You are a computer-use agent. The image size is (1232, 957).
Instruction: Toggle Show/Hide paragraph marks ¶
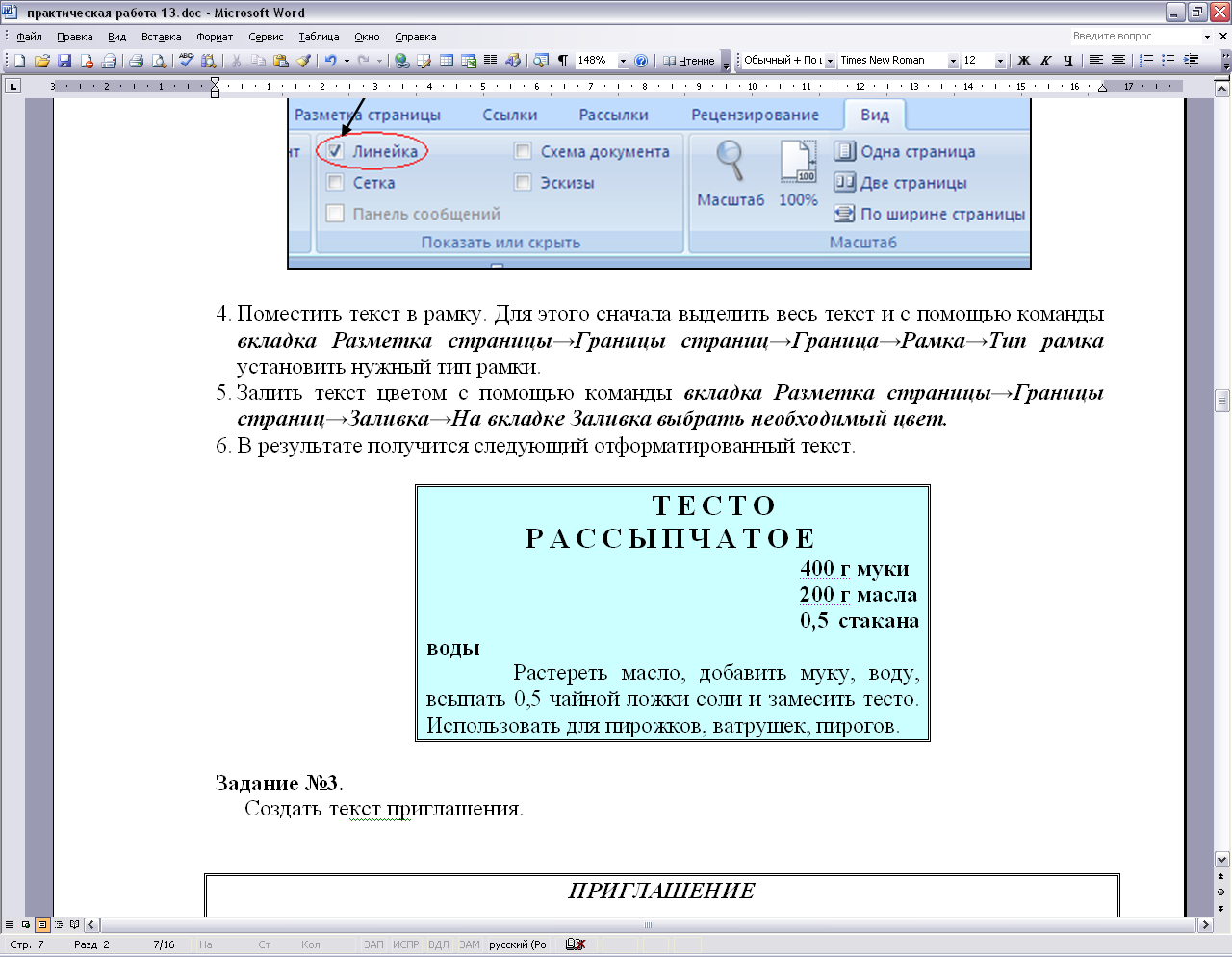point(563,61)
